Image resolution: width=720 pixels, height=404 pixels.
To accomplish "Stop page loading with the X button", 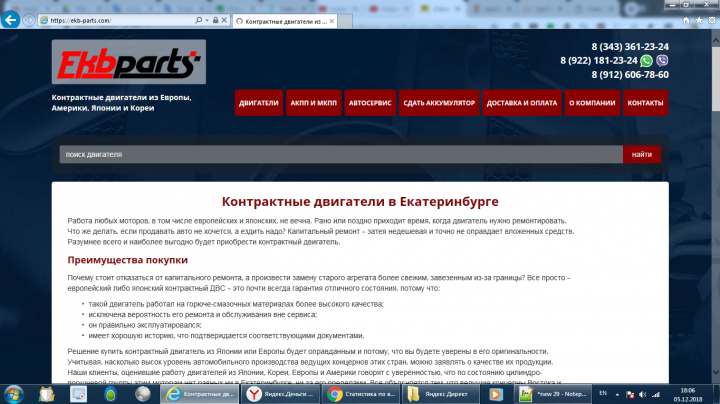I will tap(224, 20).
